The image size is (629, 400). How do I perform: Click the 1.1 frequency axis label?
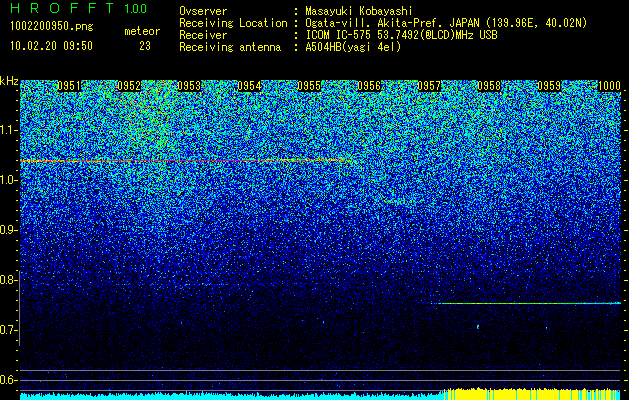click(8, 130)
